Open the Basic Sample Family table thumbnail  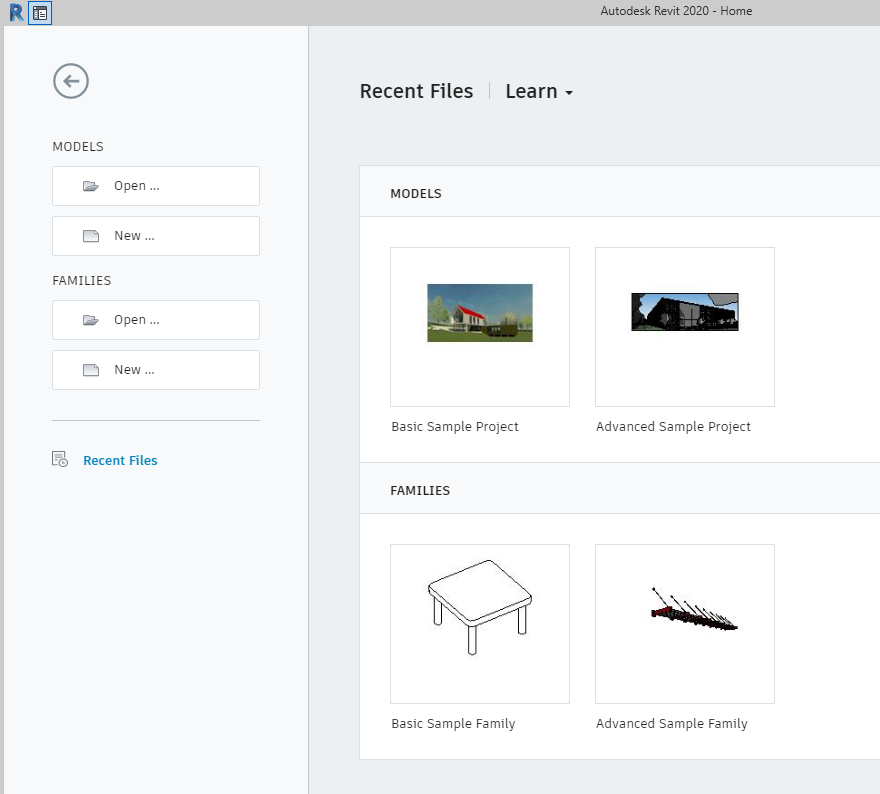point(480,623)
